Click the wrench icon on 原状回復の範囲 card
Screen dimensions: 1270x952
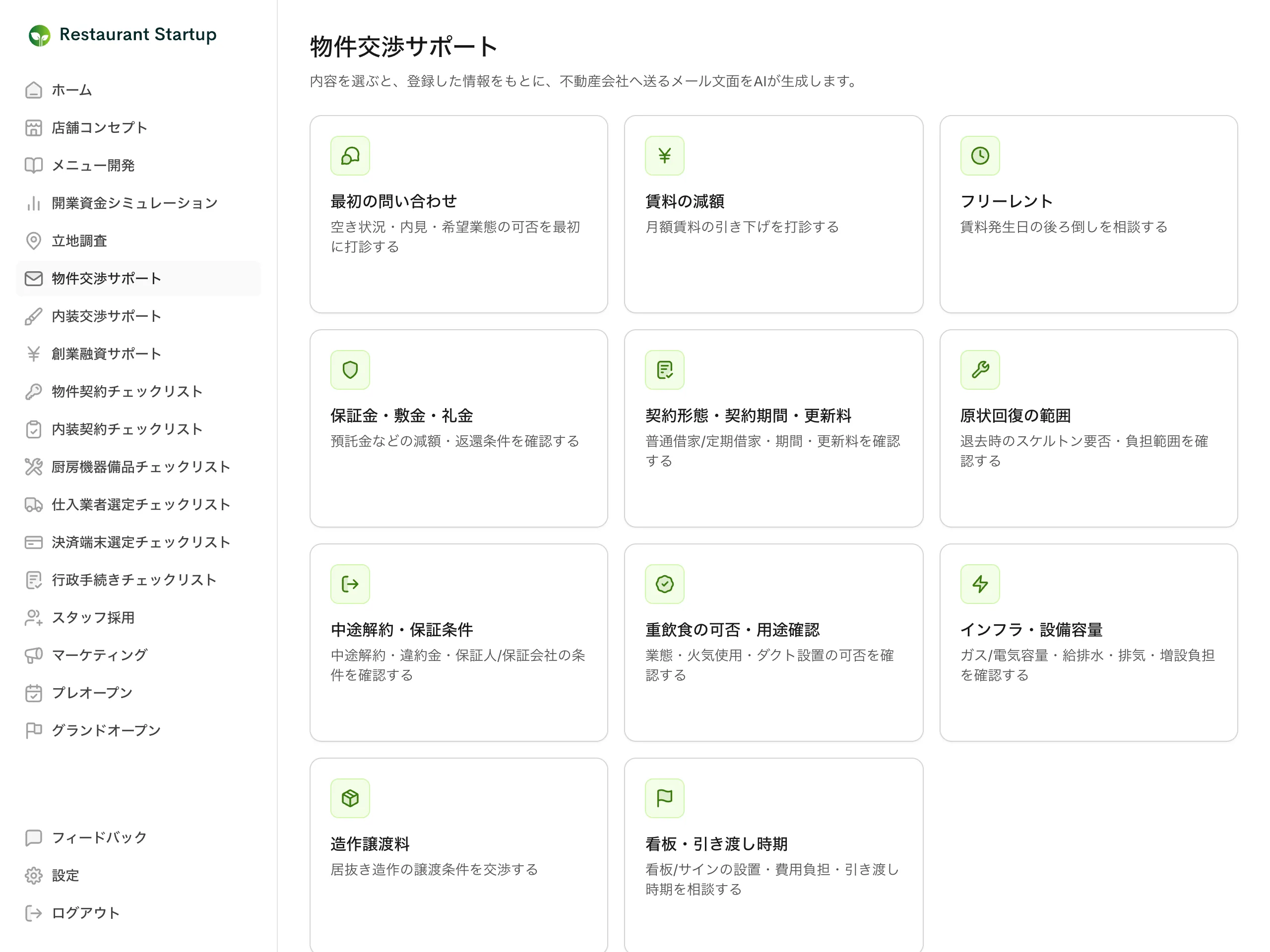pyautogui.click(x=980, y=369)
